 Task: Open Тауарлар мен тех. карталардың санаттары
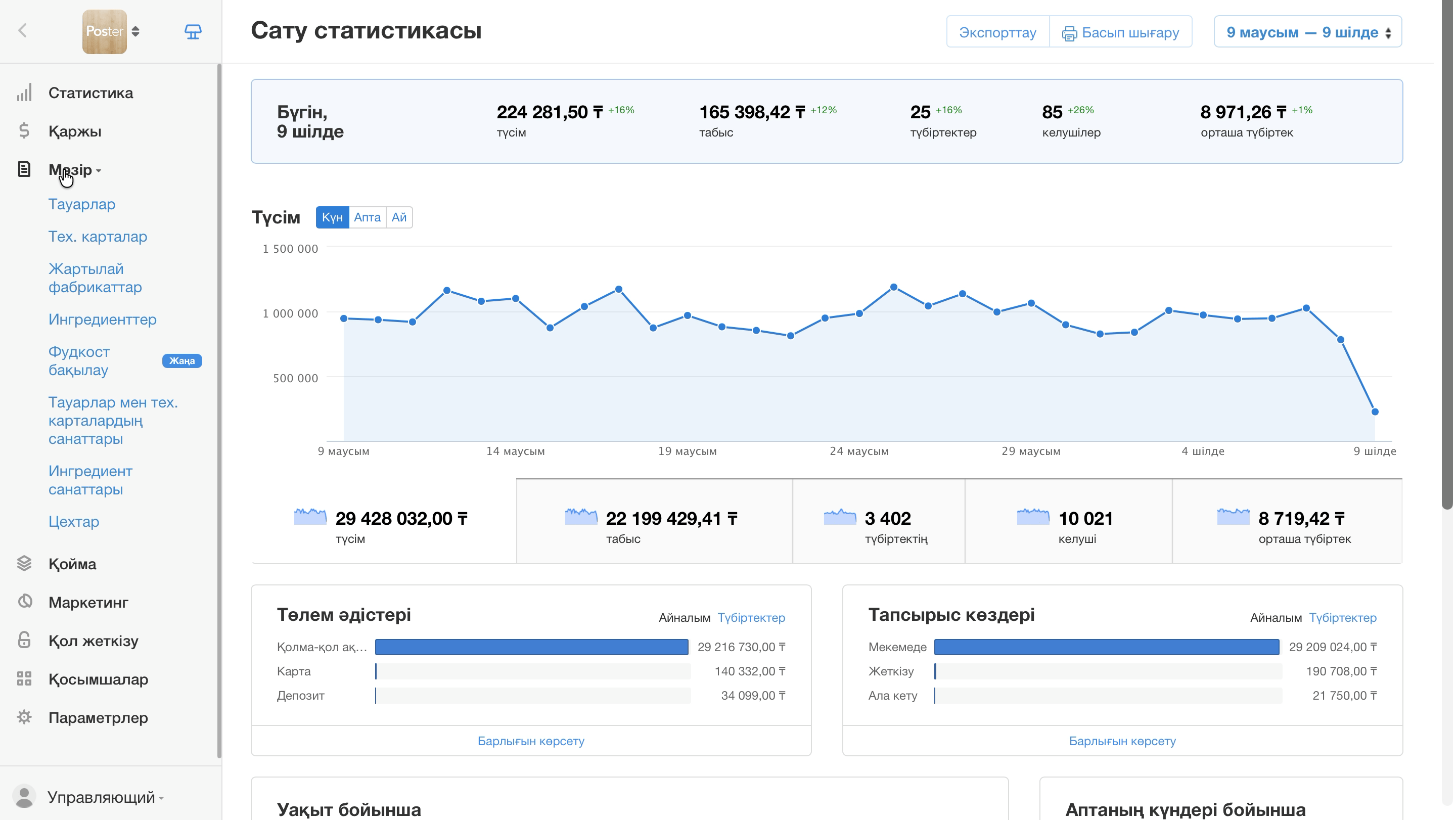click(x=113, y=421)
